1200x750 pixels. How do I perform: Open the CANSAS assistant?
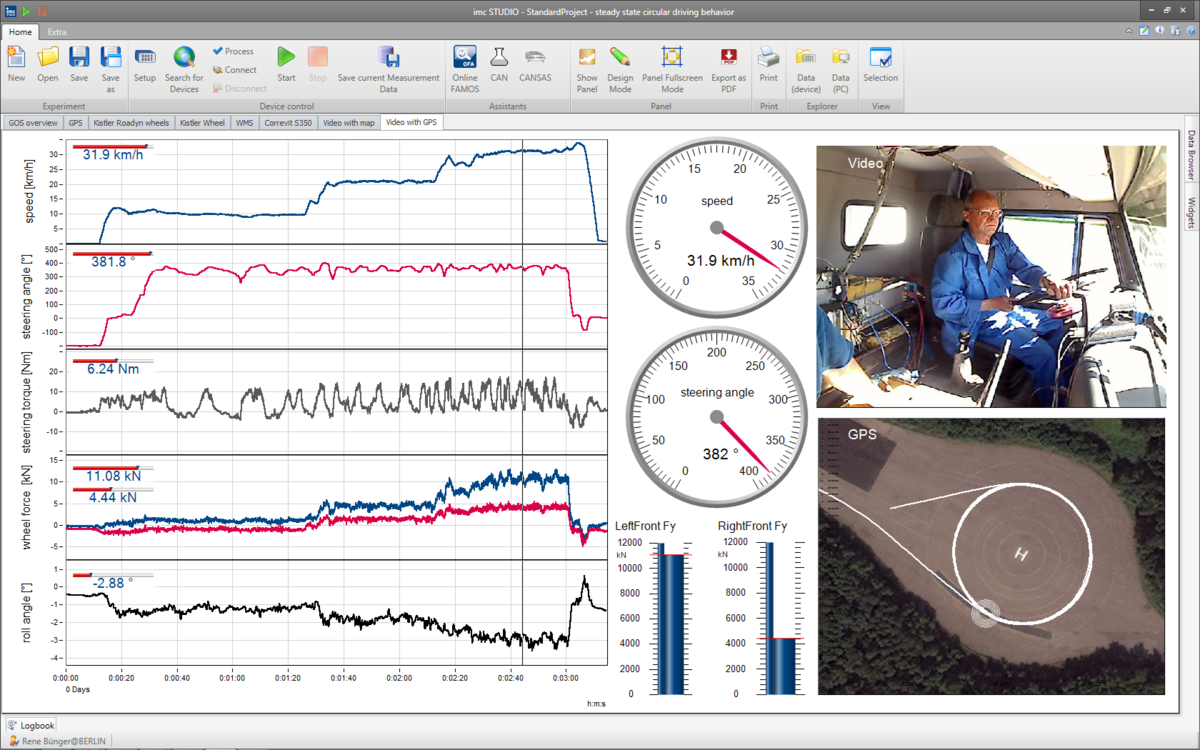535,65
